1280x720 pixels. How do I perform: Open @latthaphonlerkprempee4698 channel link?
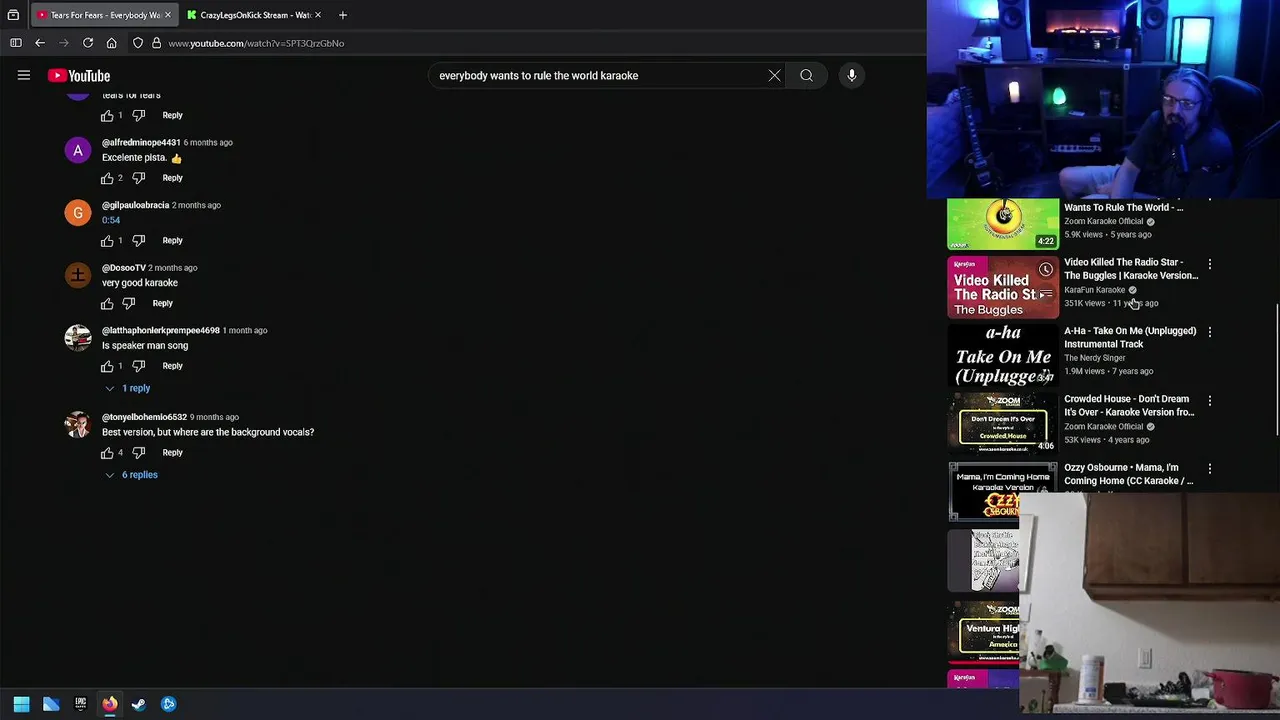160,330
